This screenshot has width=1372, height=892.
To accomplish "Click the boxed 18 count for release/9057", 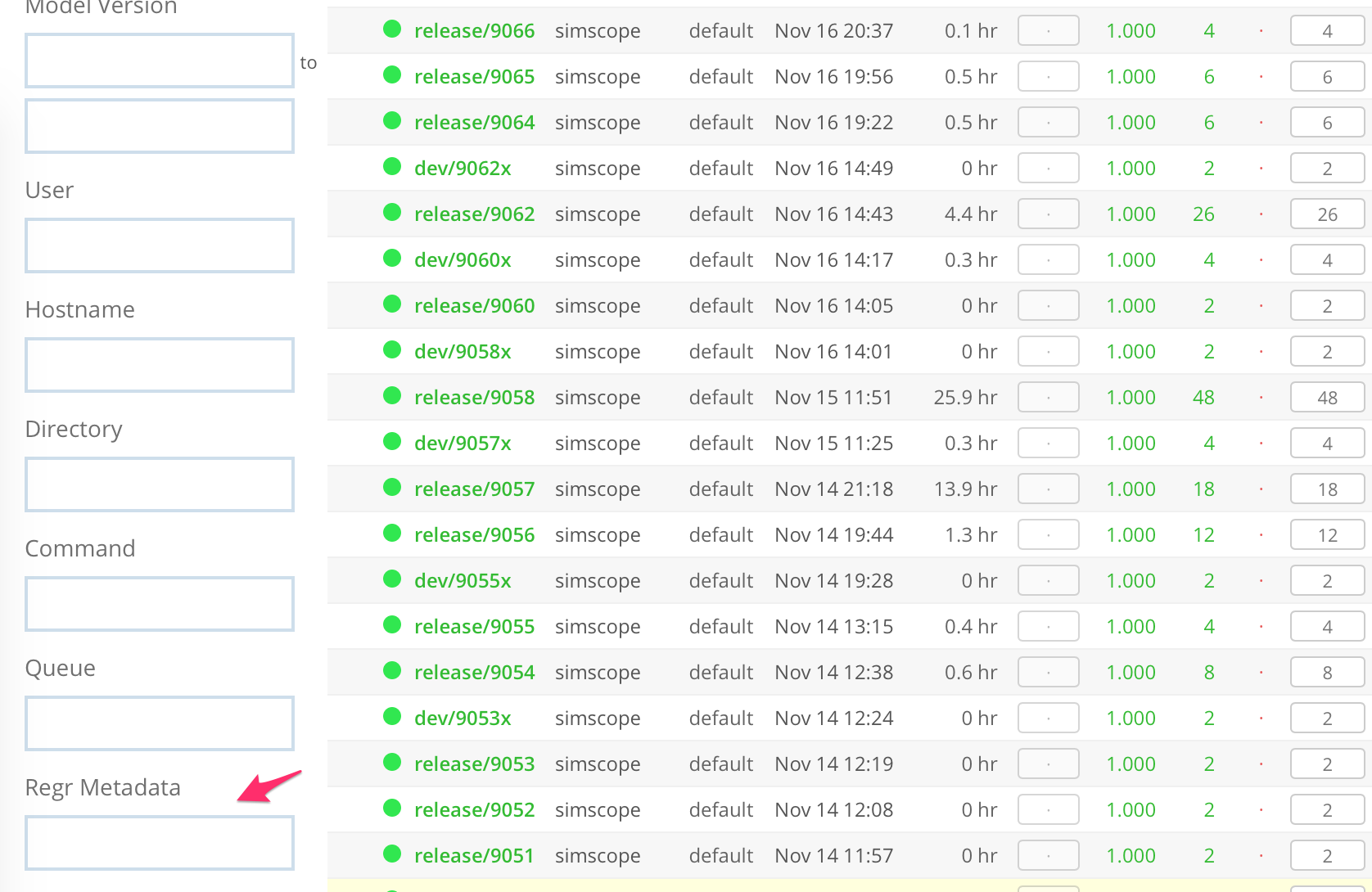I will pos(1327,489).
